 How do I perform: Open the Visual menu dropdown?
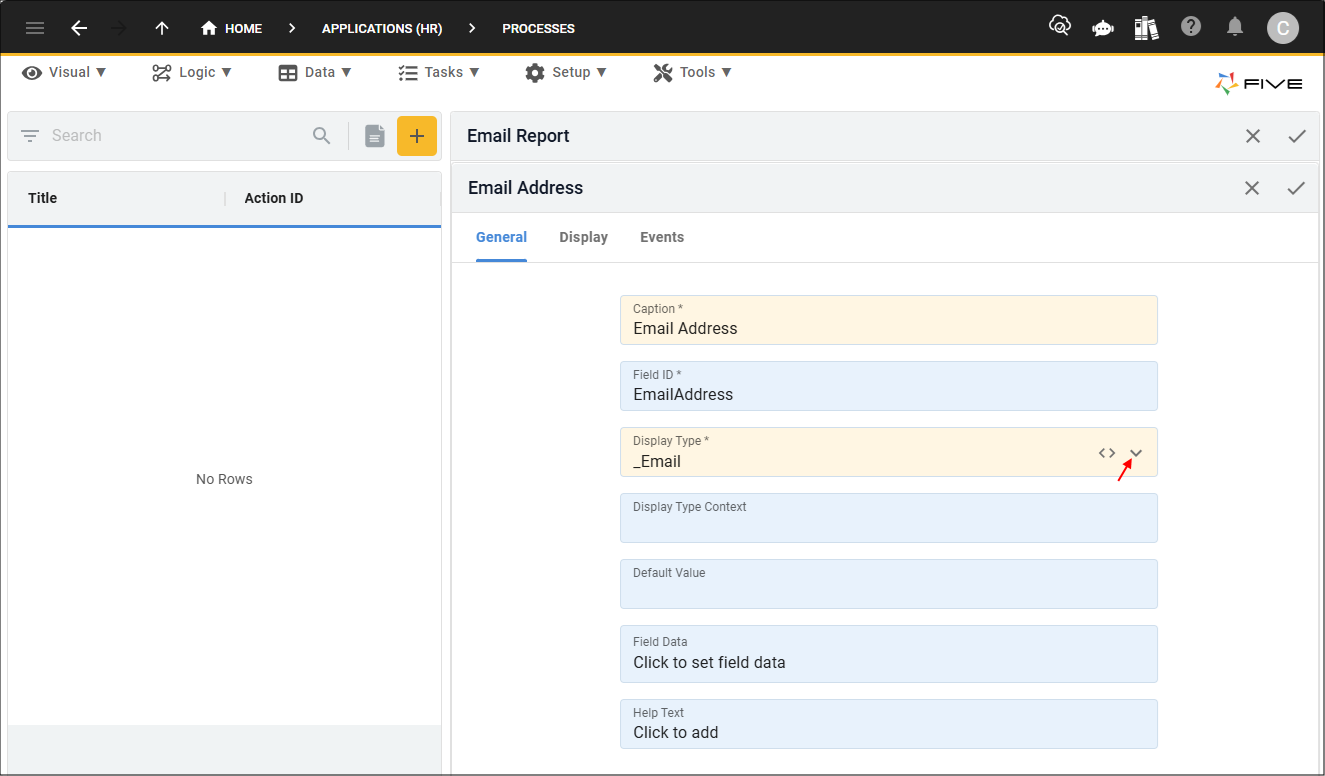coord(64,72)
